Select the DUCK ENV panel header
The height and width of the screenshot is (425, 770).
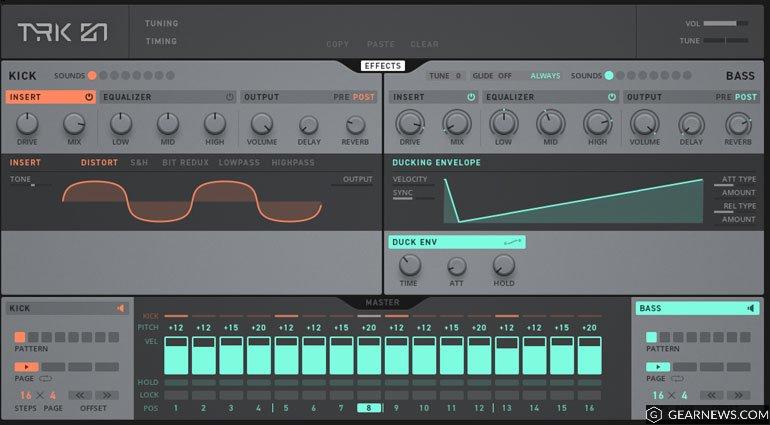pyautogui.click(x=457, y=242)
